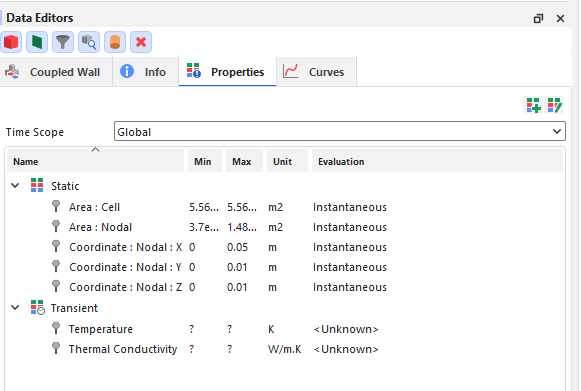Select the Static tree node
581x391 pixels.
(x=65, y=186)
